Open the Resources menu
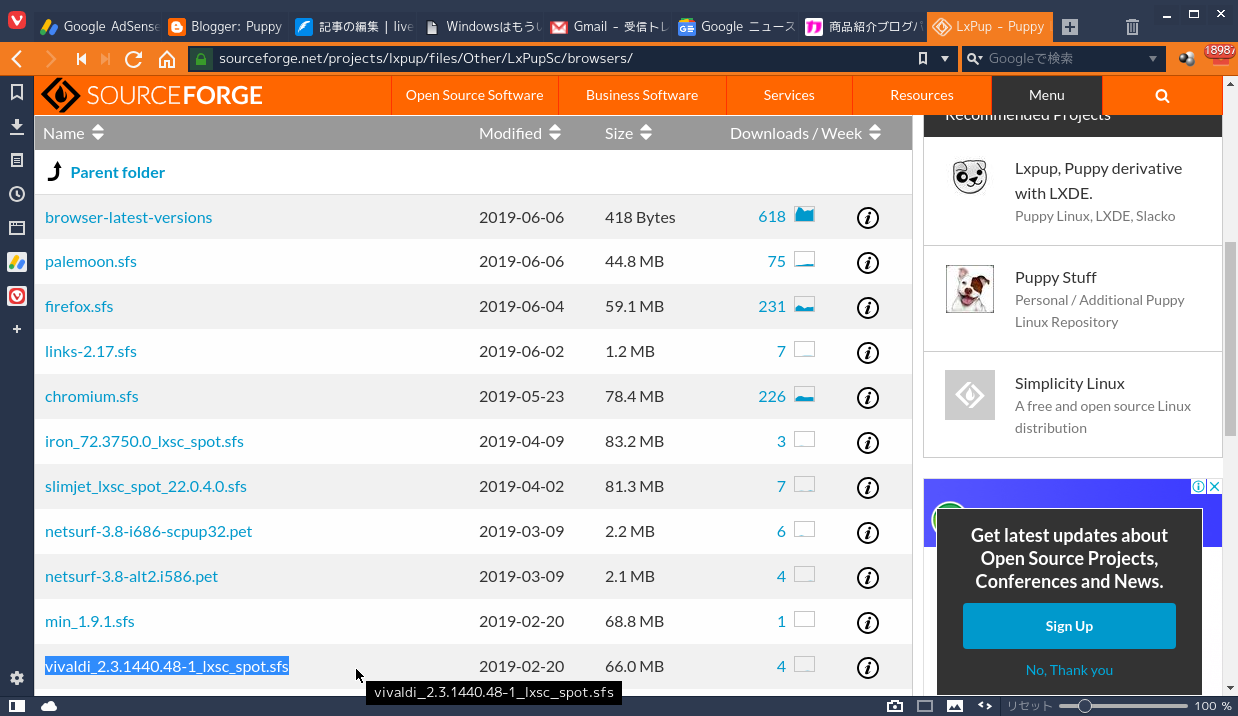 pos(921,95)
